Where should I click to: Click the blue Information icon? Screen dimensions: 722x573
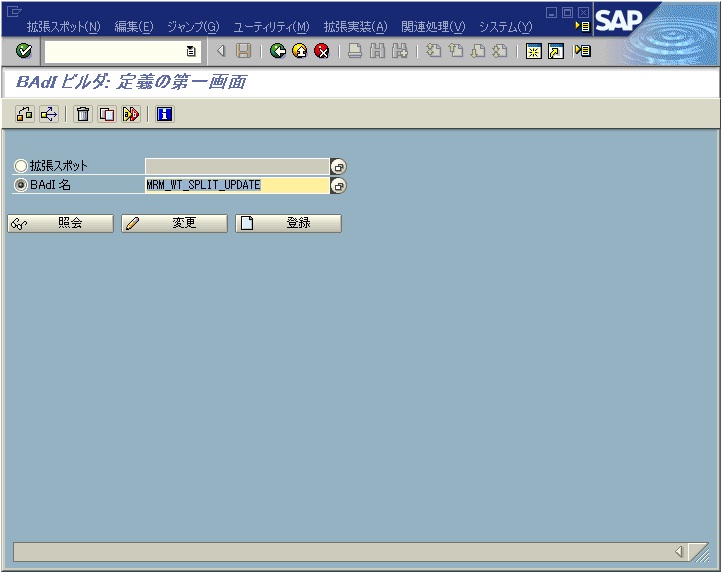click(164, 115)
